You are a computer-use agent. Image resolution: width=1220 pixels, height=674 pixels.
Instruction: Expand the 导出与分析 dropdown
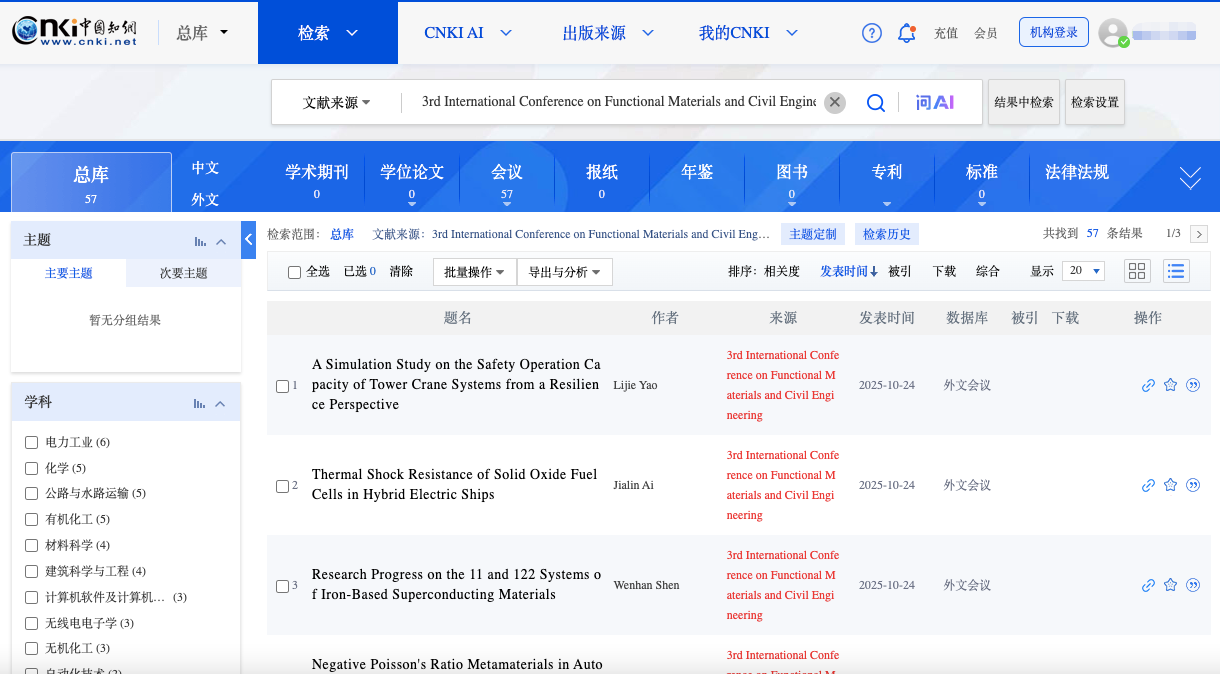(x=564, y=272)
